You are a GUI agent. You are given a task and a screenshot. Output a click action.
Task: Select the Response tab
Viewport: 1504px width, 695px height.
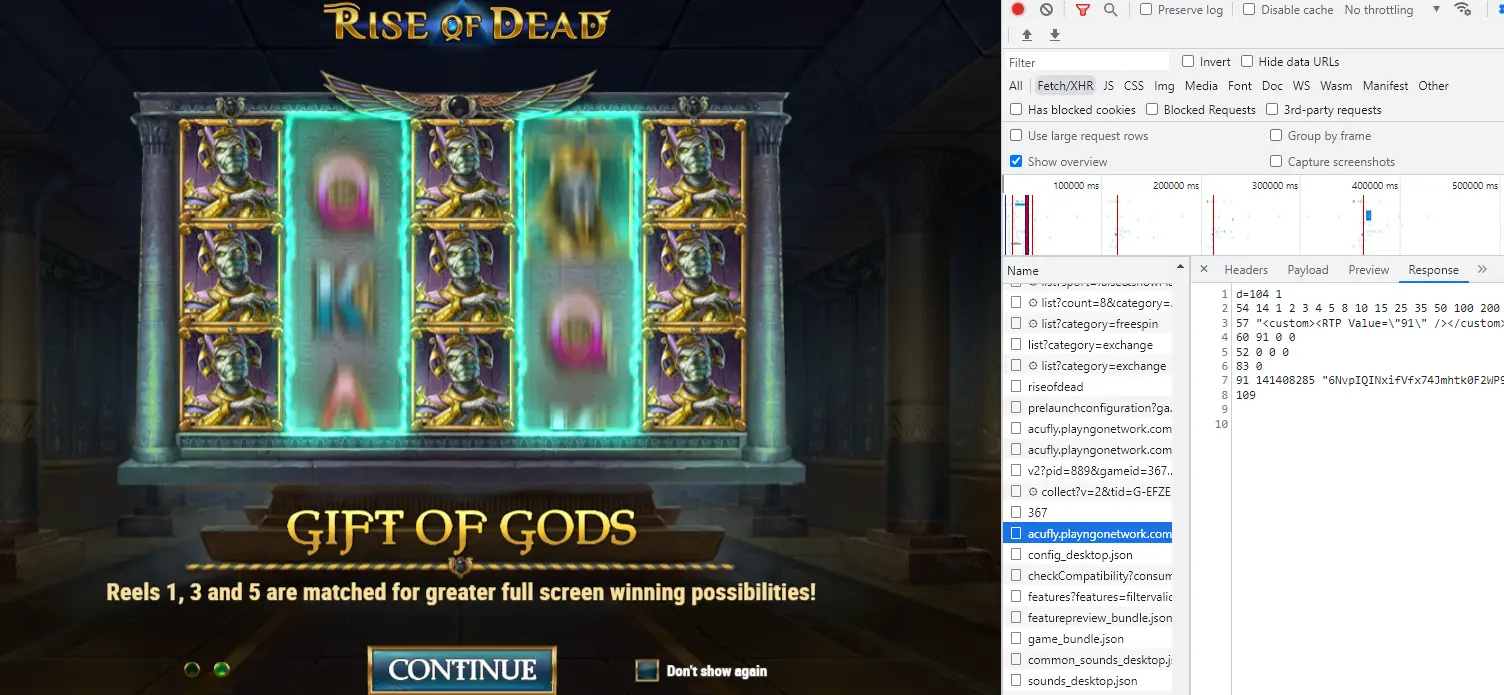[1433, 269]
